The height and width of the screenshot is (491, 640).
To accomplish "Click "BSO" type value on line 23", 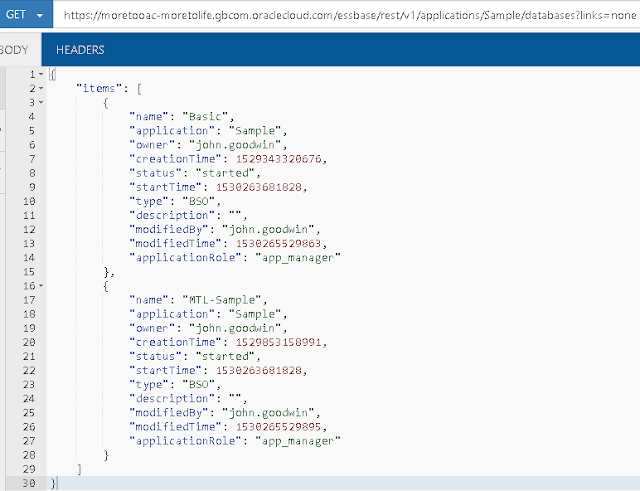I will coord(198,384).
